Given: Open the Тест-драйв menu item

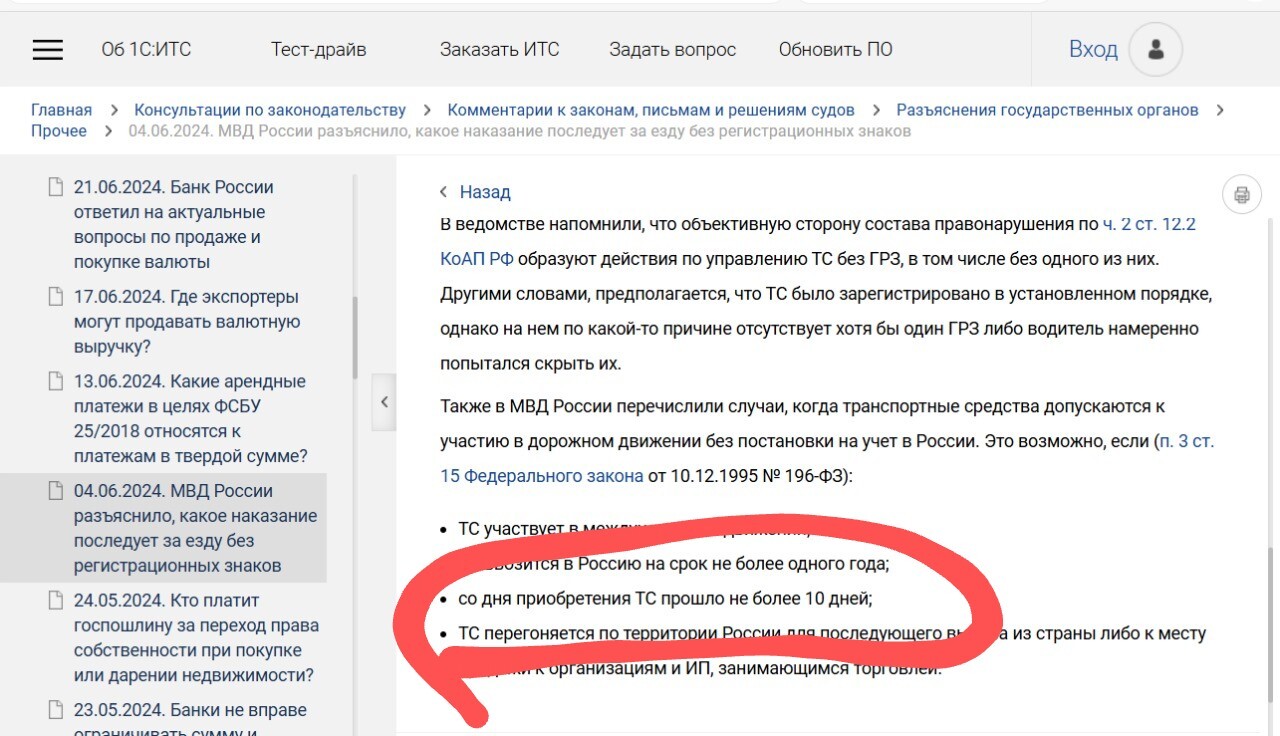Looking at the screenshot, I should 318,50.
